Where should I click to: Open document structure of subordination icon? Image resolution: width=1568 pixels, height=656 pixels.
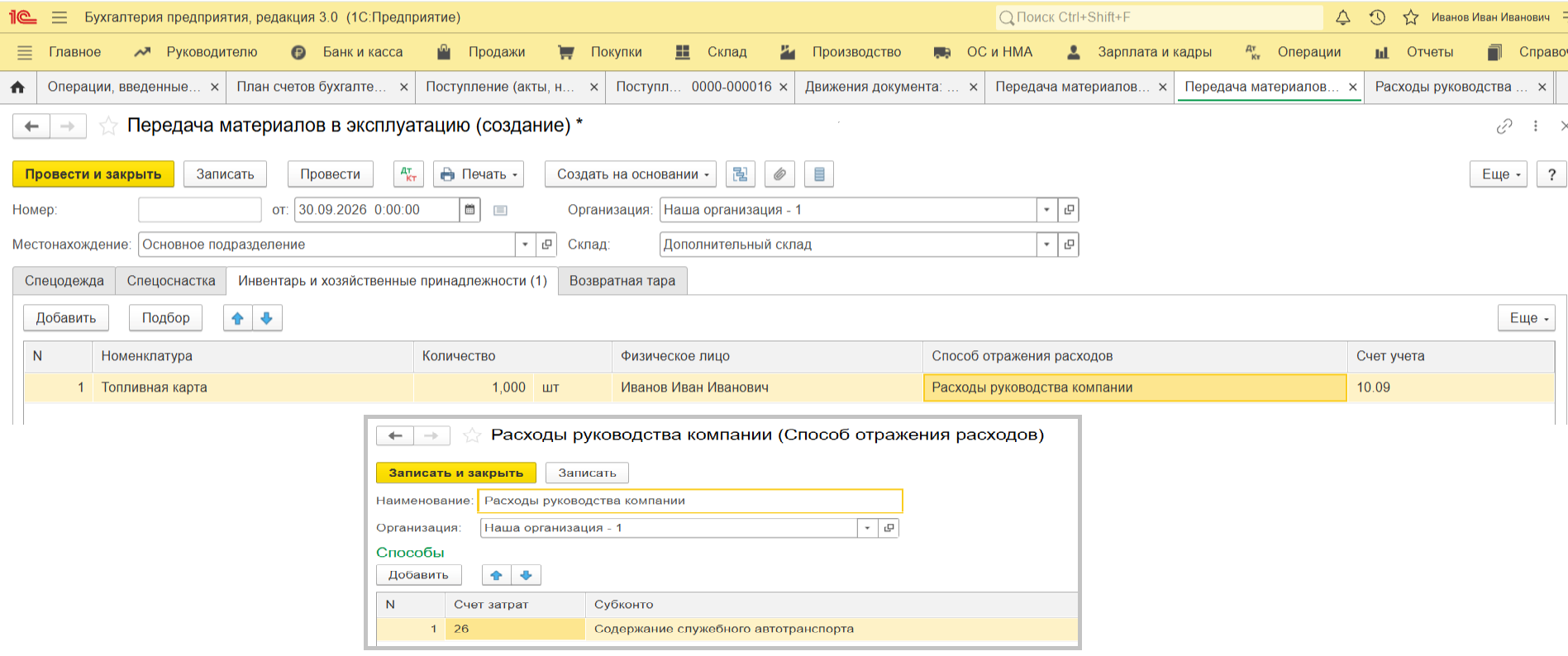coord(741,174)
